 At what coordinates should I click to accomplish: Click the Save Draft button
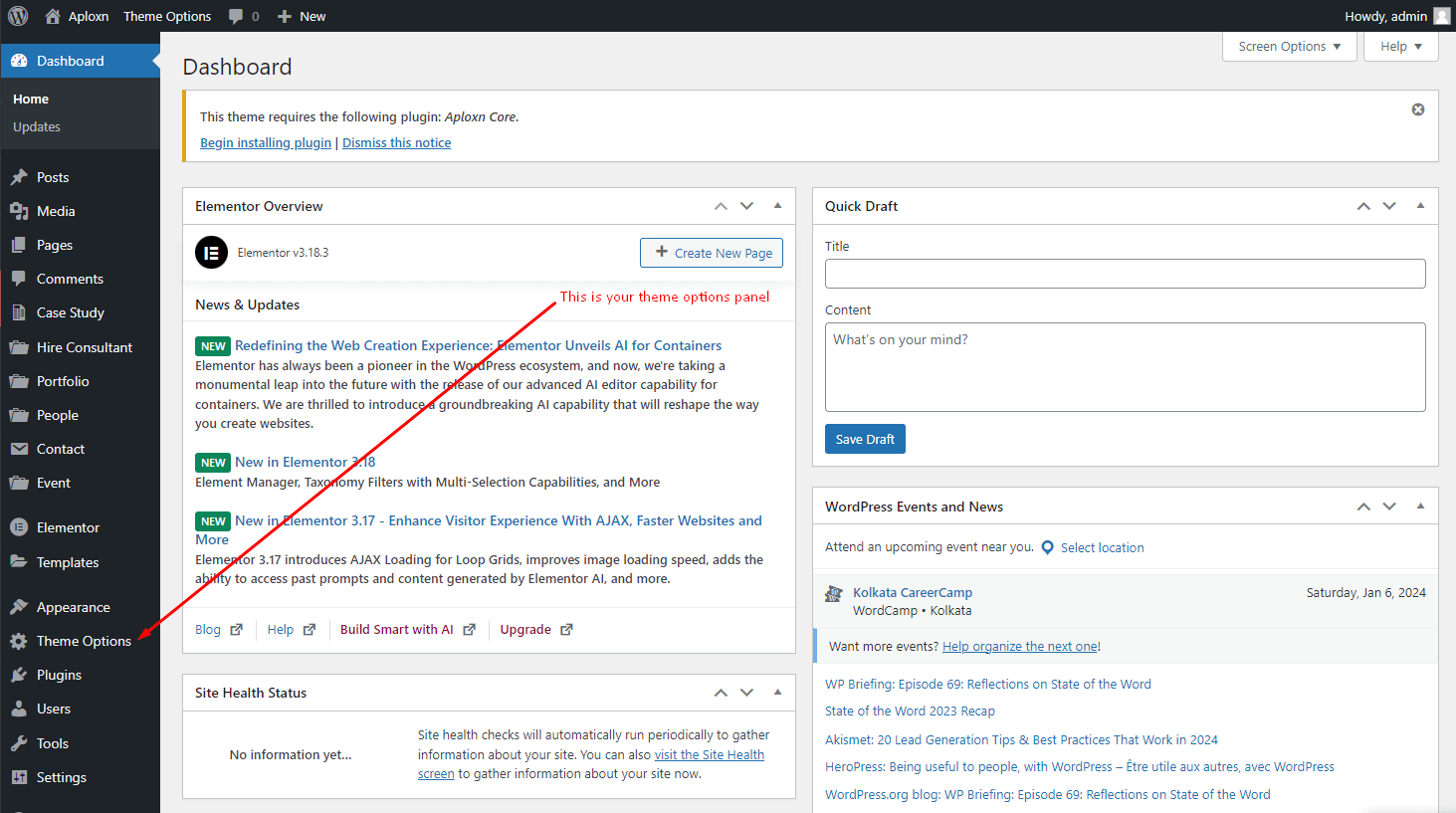(865, 439)
